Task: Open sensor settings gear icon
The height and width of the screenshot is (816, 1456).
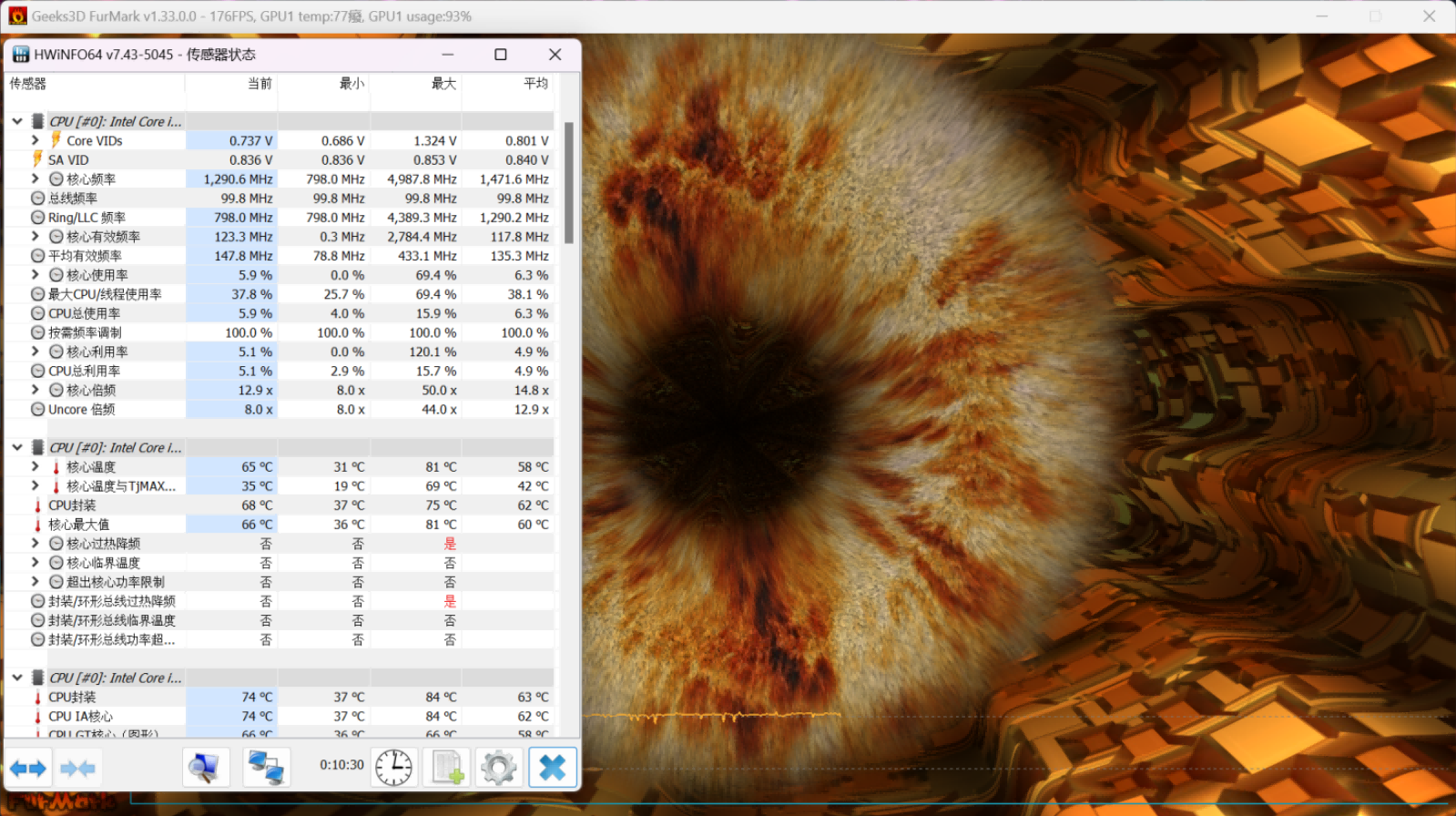Action: pos(499,768)
